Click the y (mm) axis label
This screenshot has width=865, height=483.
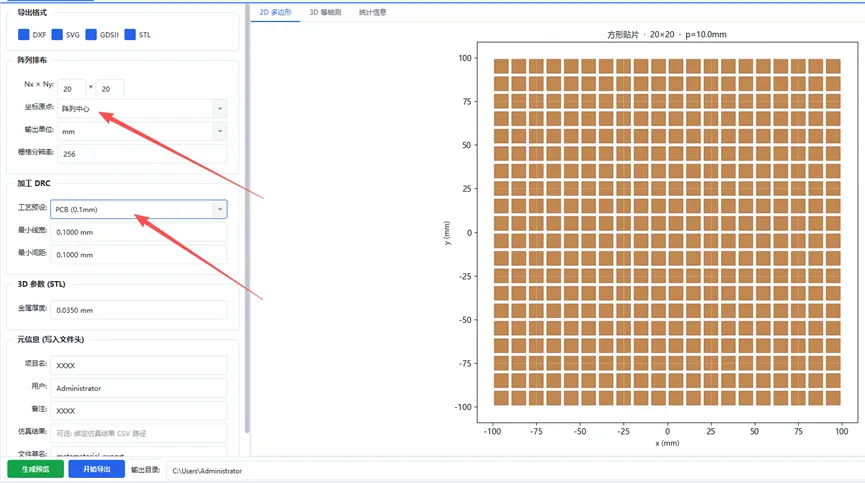[x=446, y=233]
